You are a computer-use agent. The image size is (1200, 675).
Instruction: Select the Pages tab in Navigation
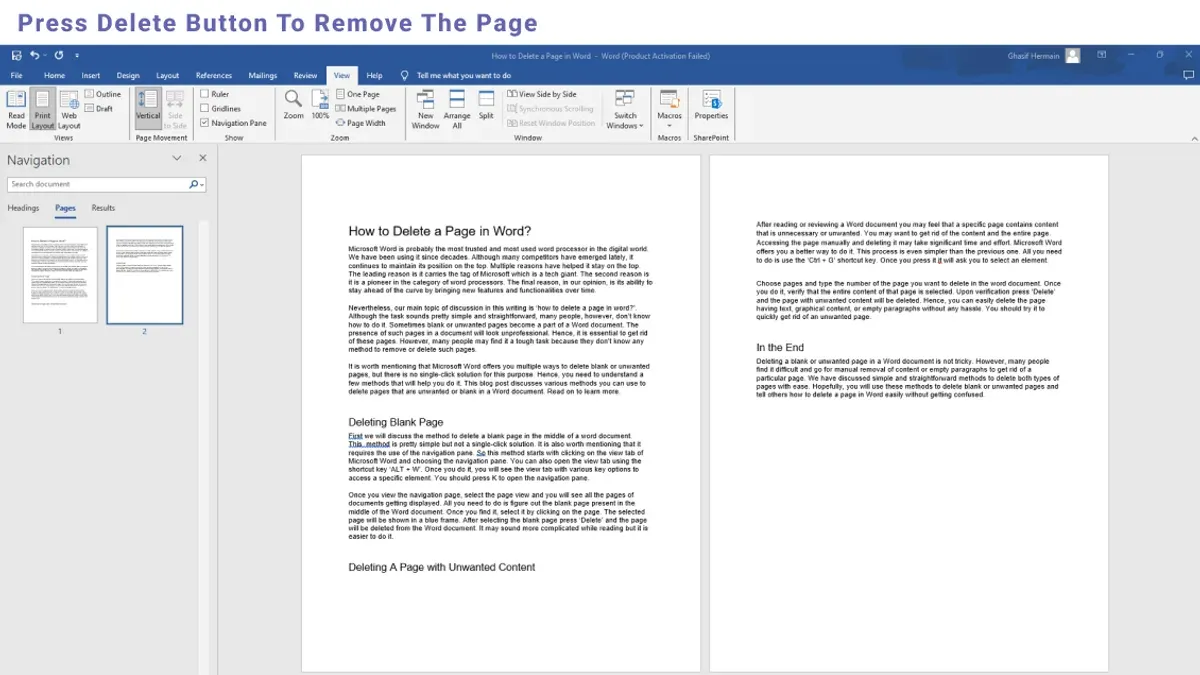[x=65, y=208]
